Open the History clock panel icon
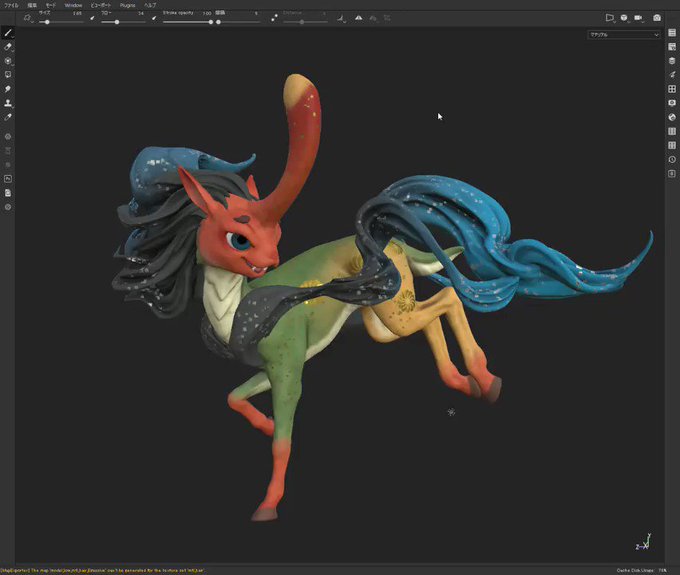 point(672,159)
